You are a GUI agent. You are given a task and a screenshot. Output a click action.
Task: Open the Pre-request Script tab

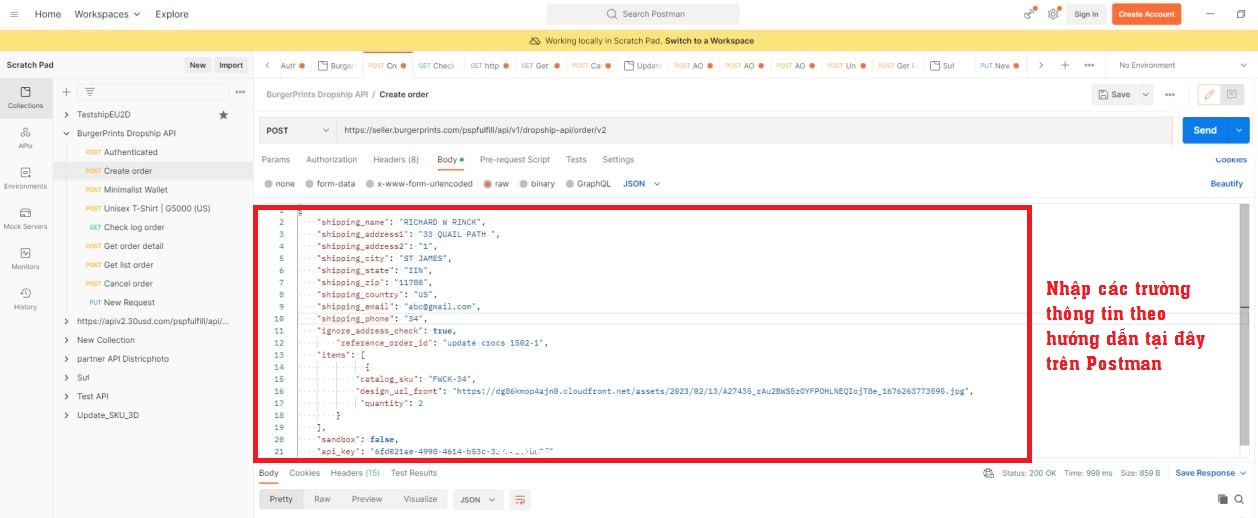pos(515,160)
